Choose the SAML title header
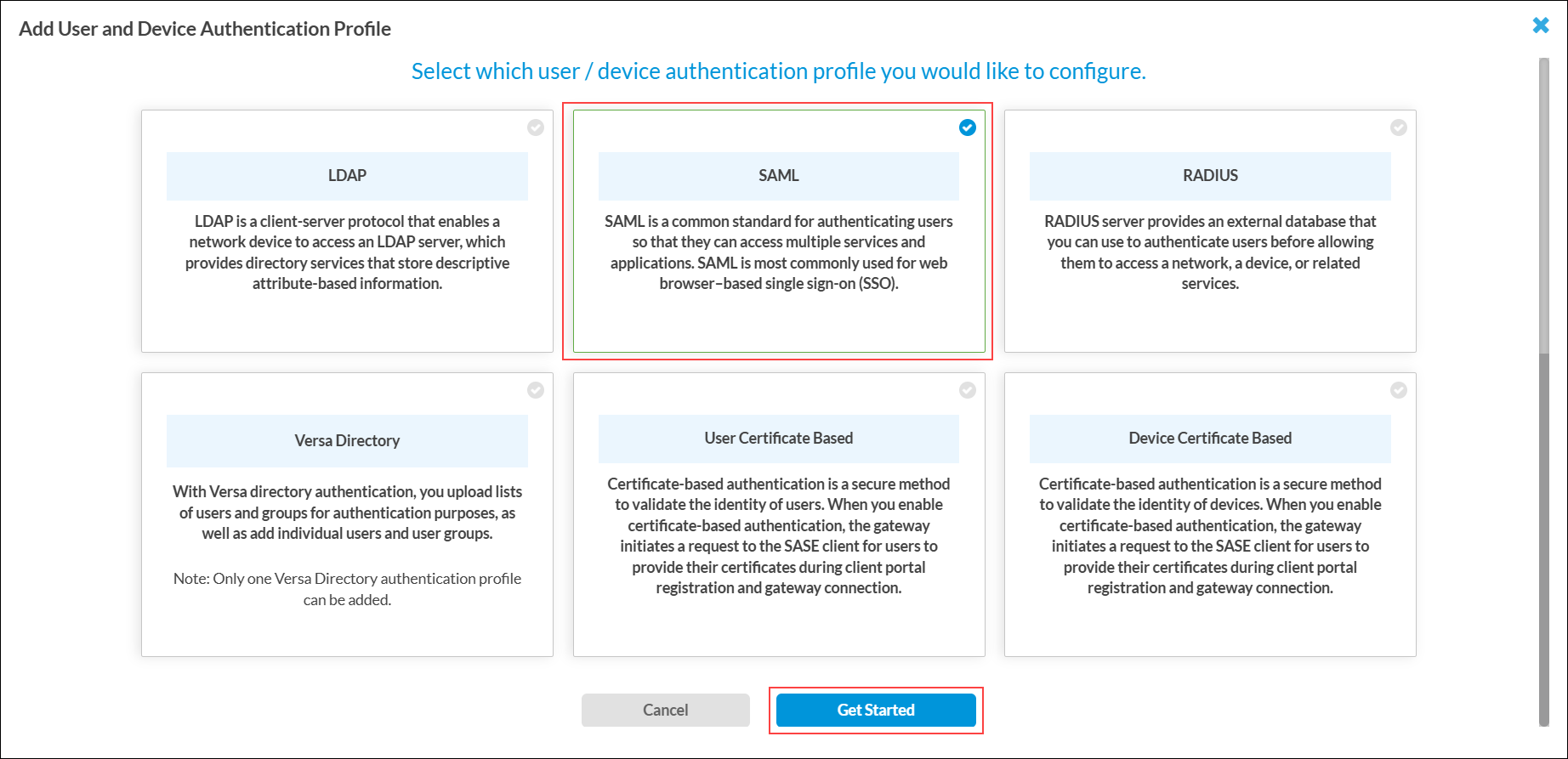Image resolution: width=1568 pixels, height=759 pixels. click(x=779, y=176)
